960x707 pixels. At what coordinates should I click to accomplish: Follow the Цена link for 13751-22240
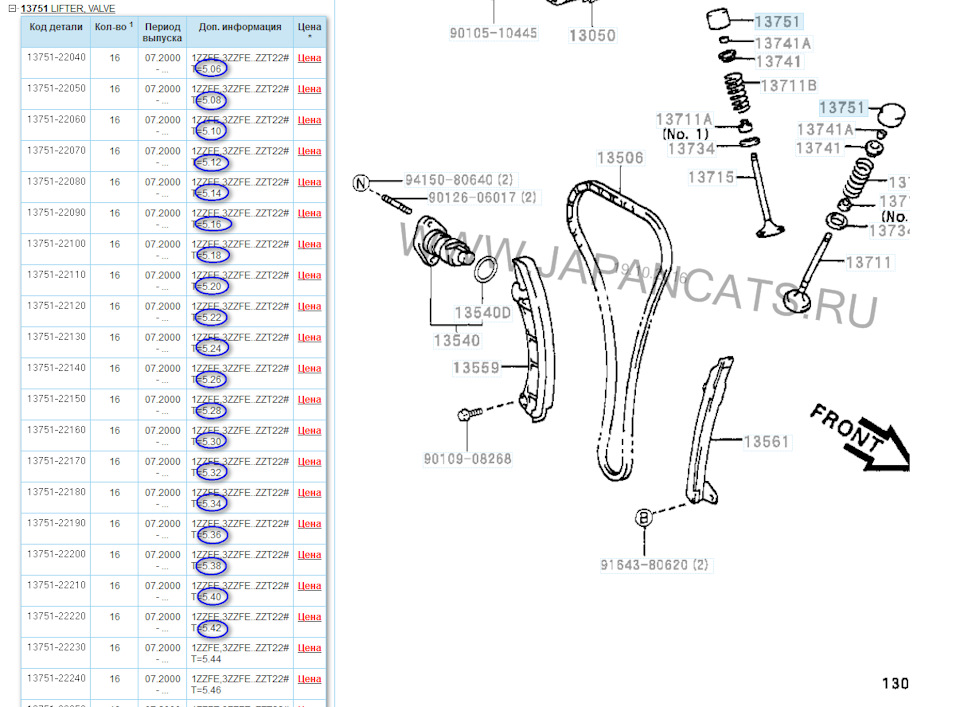309,679
